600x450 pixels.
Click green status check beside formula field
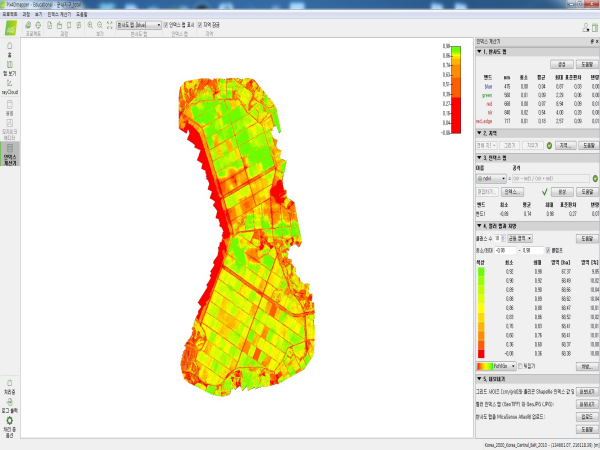pos(595,179)
